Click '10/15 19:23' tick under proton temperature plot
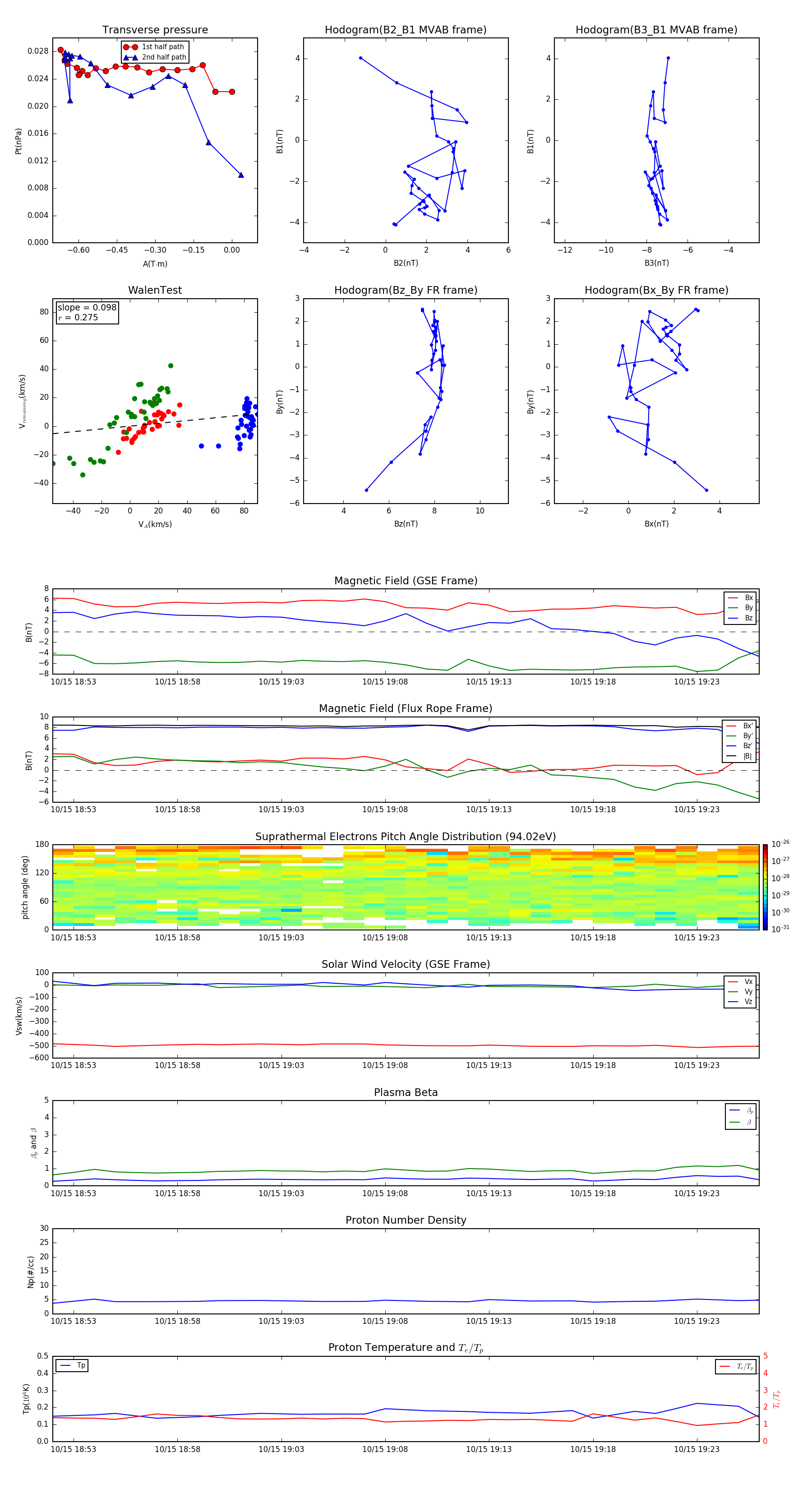 point(697,1449)
